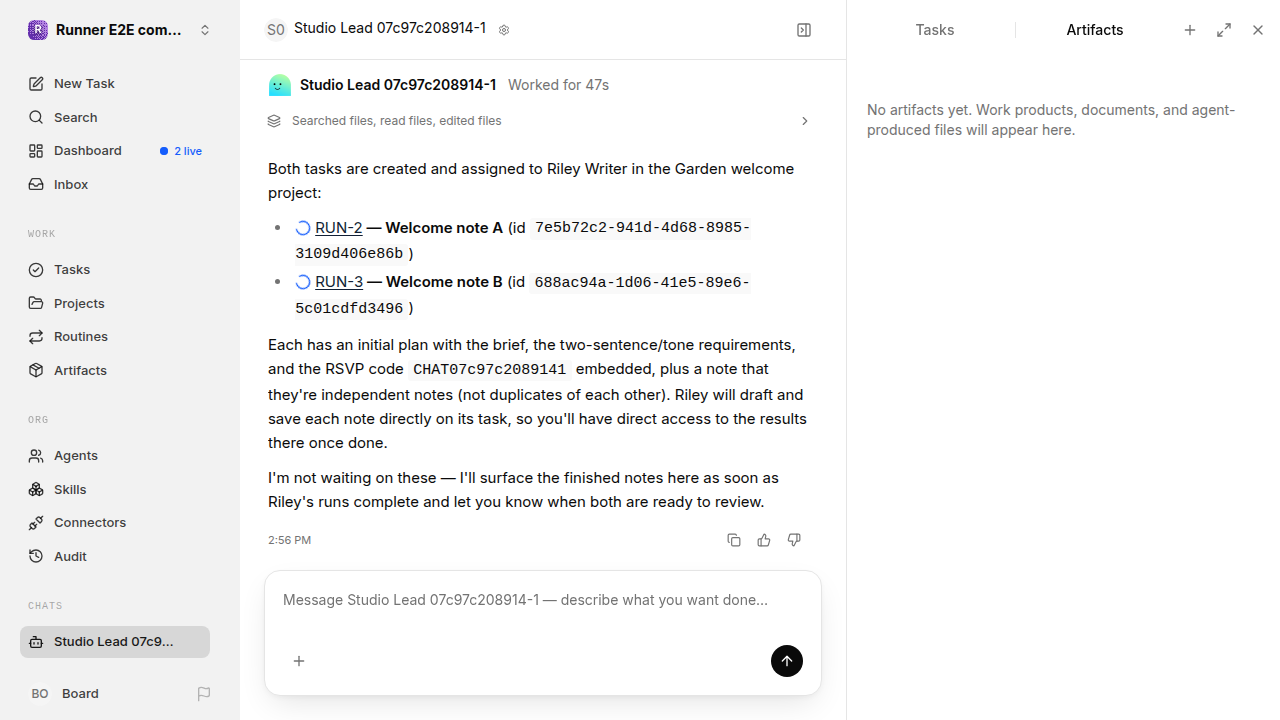The width and height of the screenshot is (1280, 720).
Task: Click the Search magnifier icon
Action: 36,118
